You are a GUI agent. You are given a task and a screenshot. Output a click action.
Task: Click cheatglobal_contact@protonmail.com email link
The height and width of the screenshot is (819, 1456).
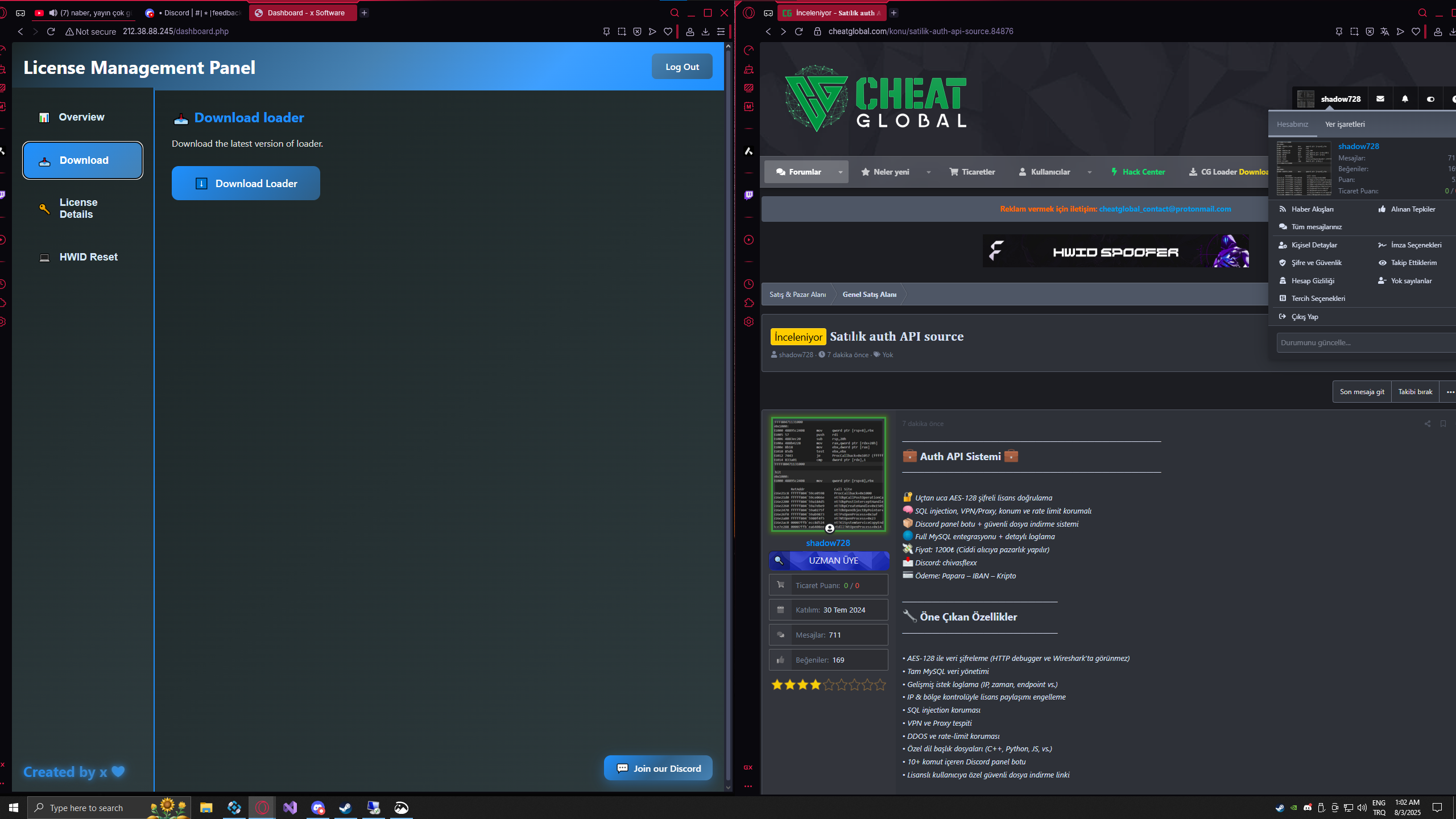(1165, 209)
